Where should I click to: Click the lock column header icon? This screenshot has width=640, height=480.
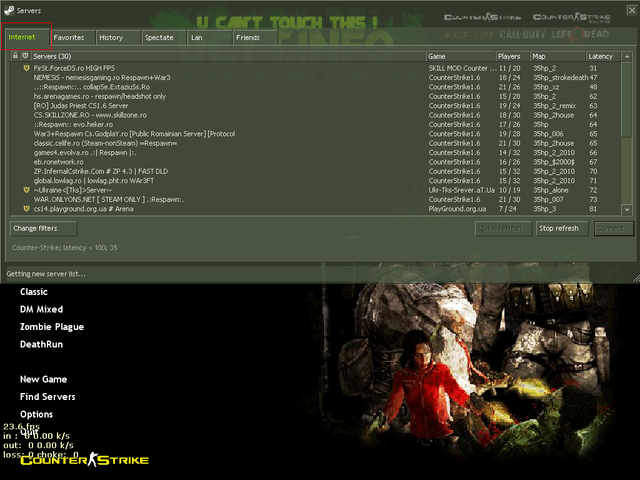[15, 56]
